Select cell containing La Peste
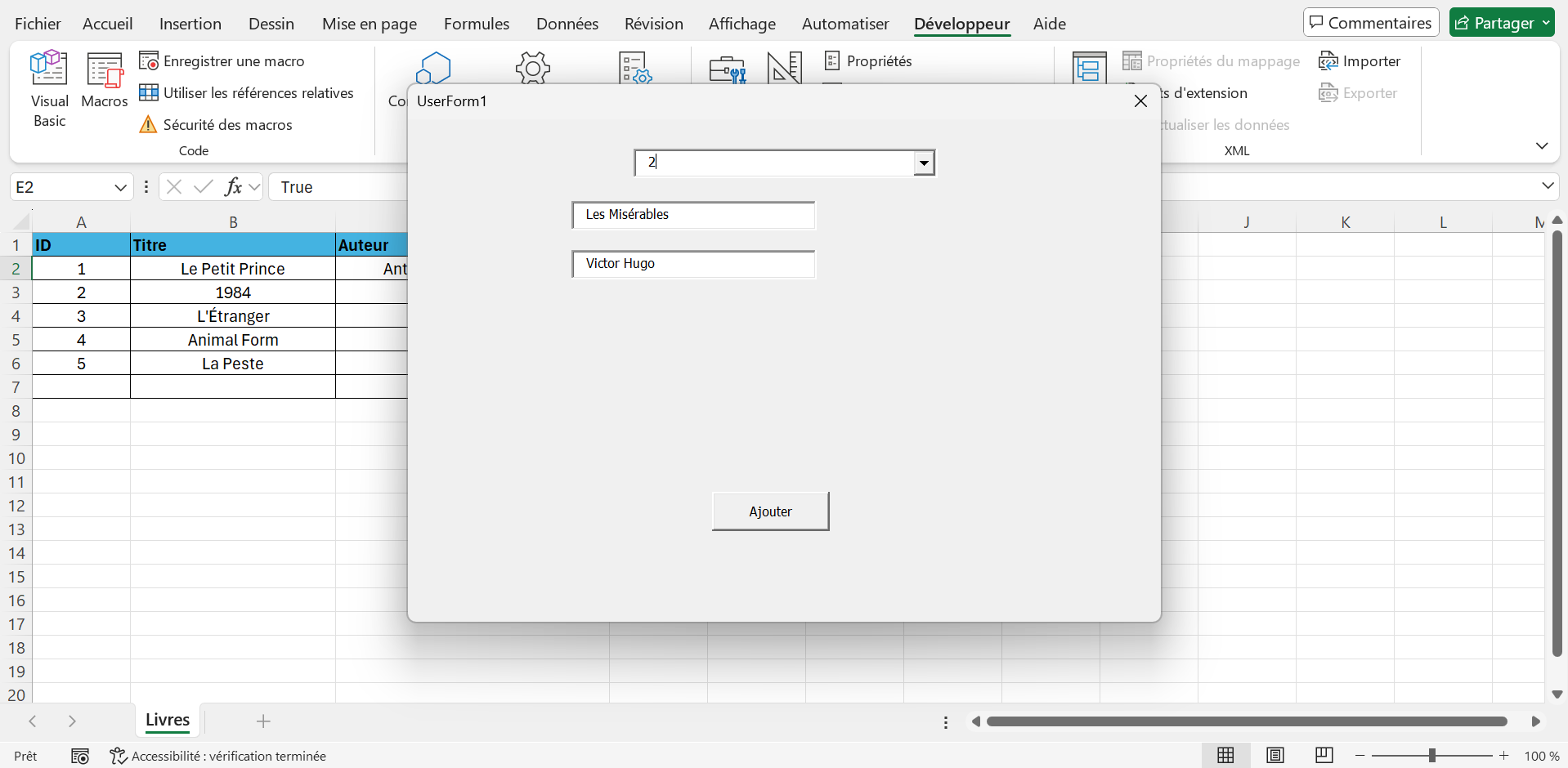The width and height of the screenshot is (1568, 768). (x=233, y=364)
